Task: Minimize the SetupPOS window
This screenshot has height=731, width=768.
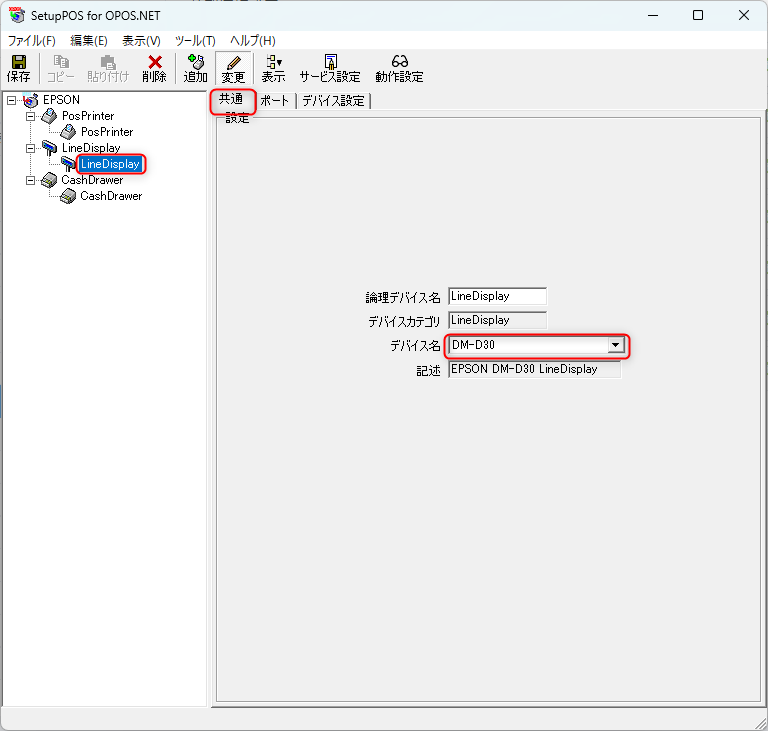Action: tap(653, 15)
